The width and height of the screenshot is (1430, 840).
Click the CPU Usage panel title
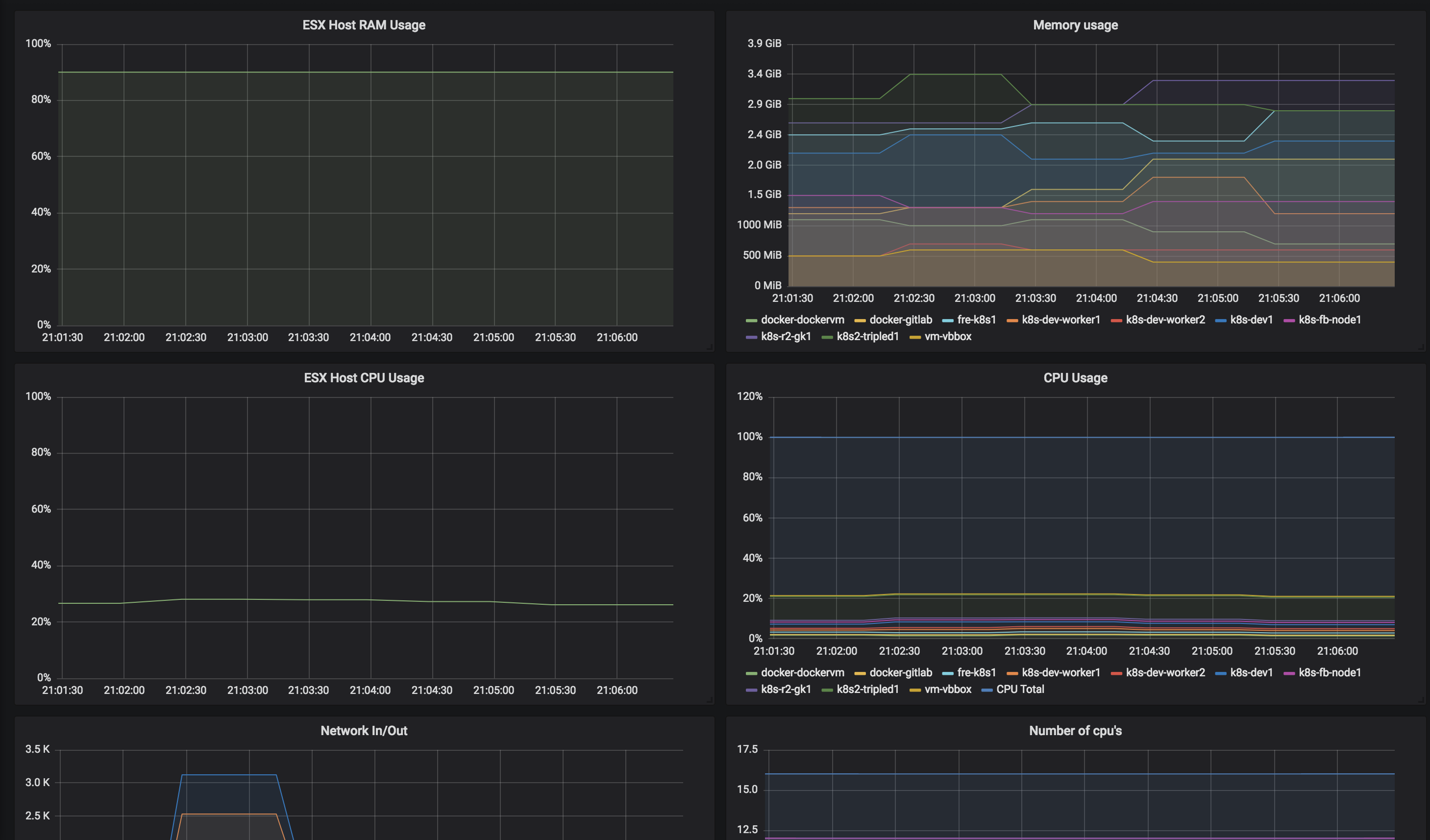[1075, 378]
